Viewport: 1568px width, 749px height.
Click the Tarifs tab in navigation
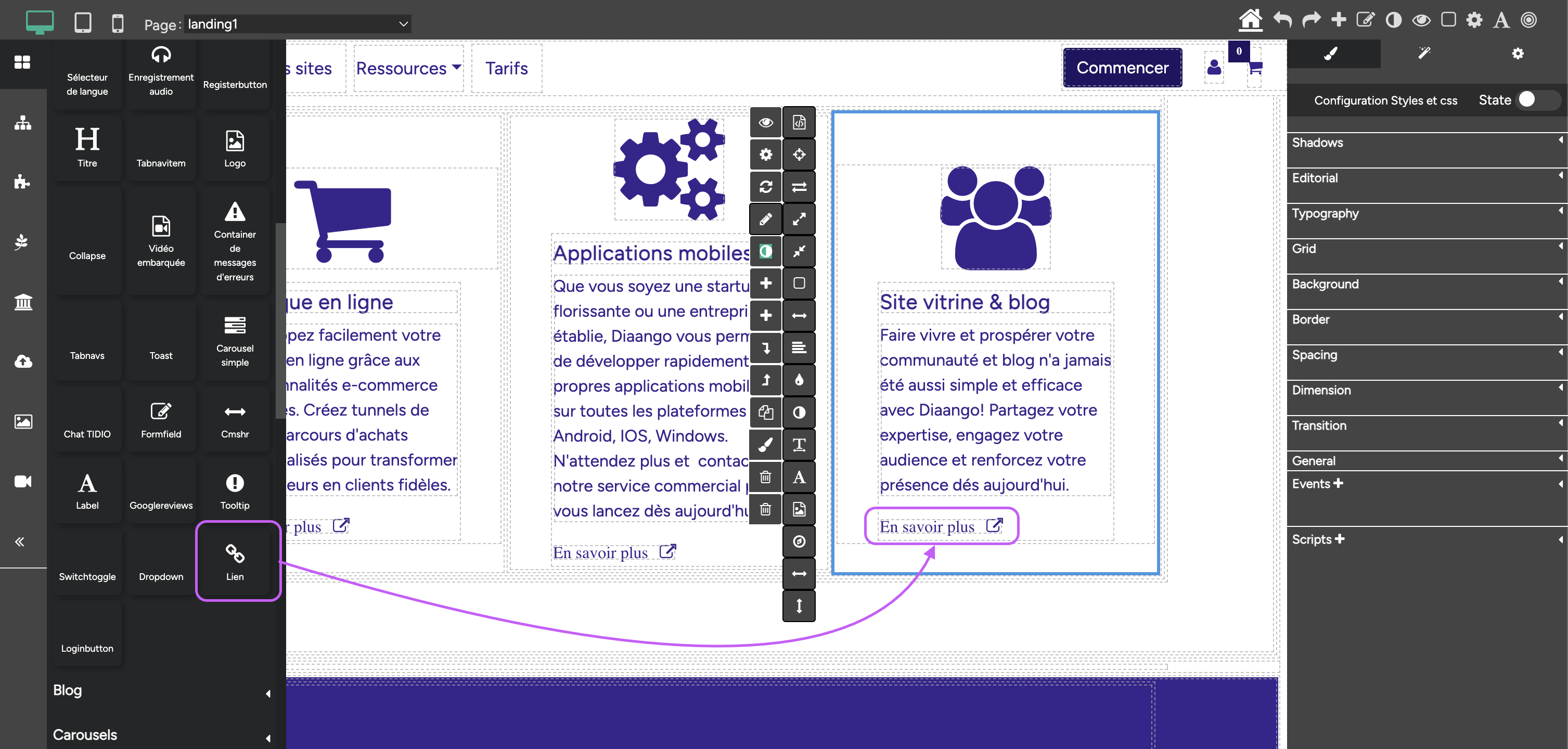pos(506,67)
